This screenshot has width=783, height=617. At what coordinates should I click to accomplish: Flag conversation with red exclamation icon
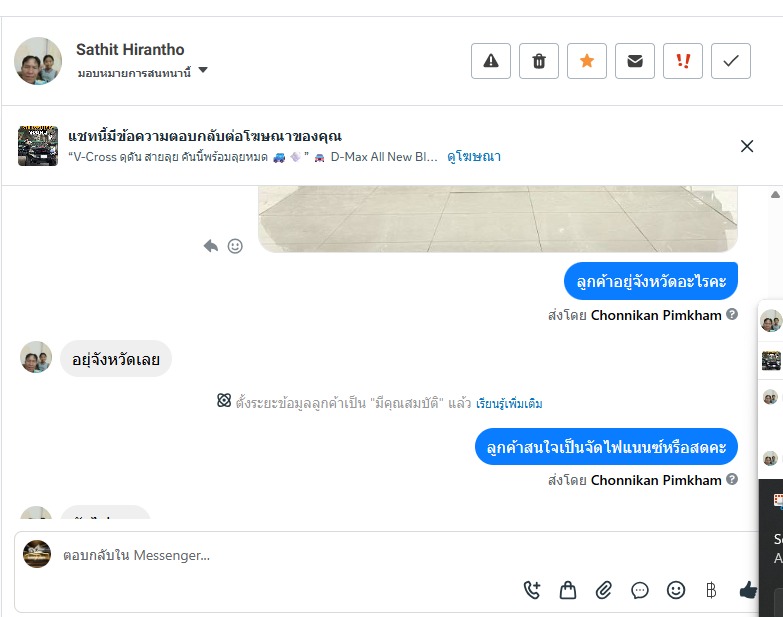tap(683, 61)
